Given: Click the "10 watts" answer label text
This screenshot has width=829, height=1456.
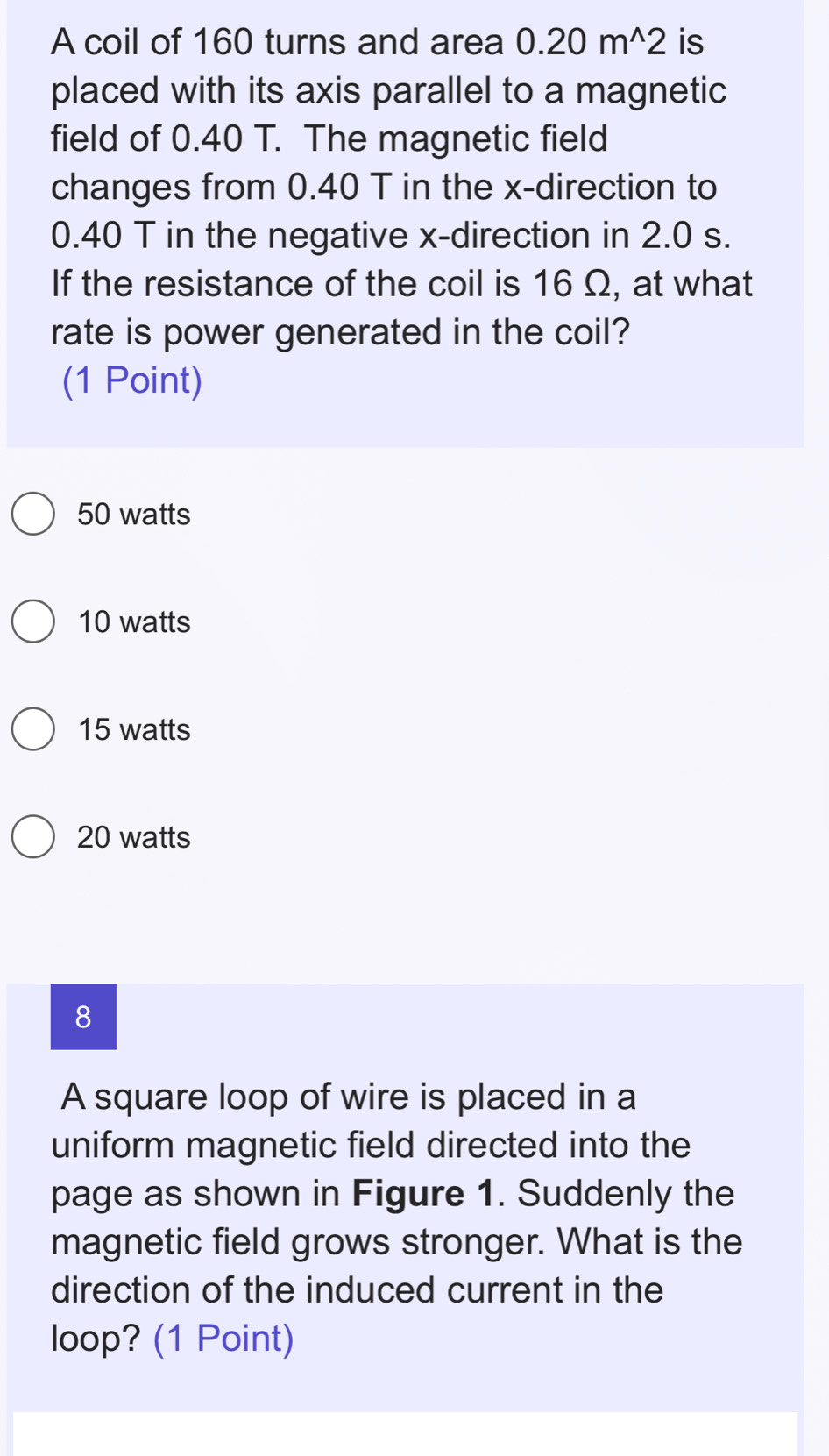Looking at the screenshot, I should tap(134, 622).
